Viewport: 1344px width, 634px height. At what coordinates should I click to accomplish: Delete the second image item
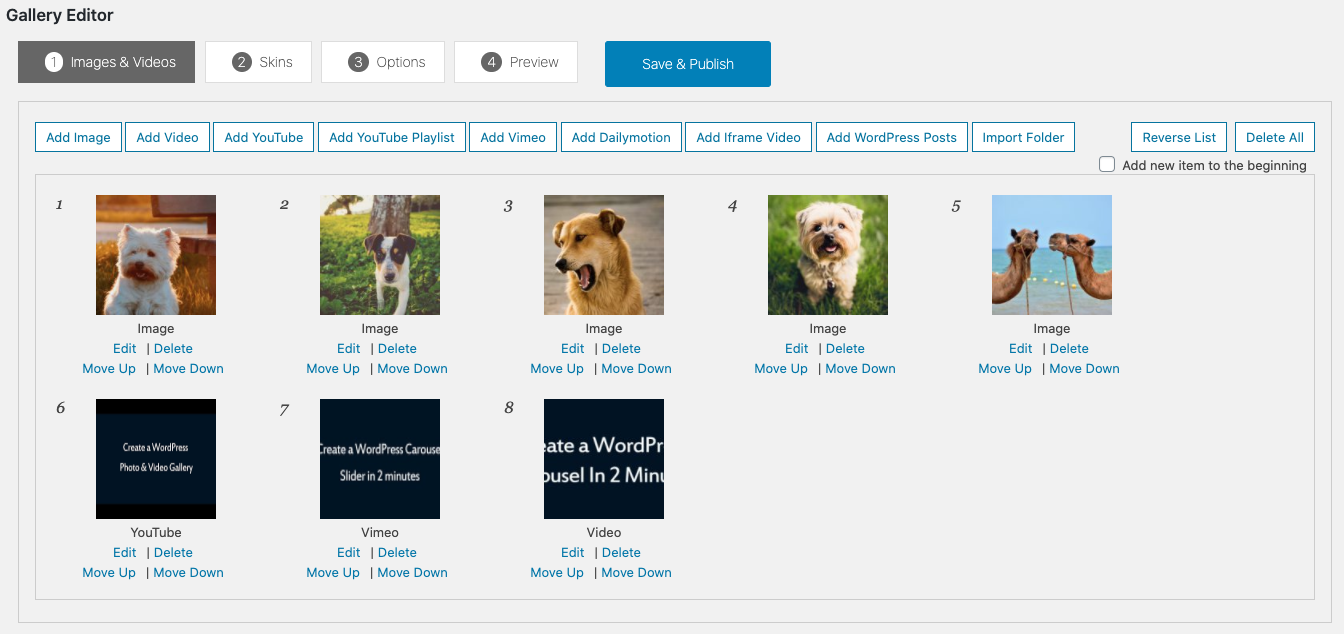397,348
